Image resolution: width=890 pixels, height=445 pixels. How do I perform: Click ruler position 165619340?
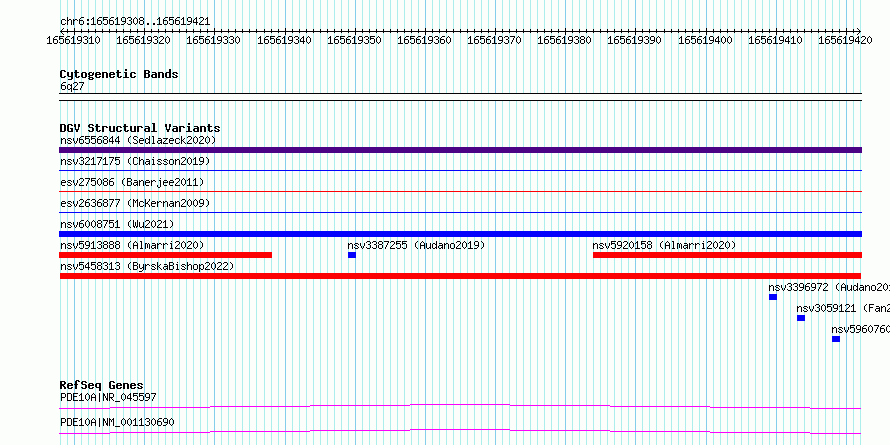(x=284, y=40)
